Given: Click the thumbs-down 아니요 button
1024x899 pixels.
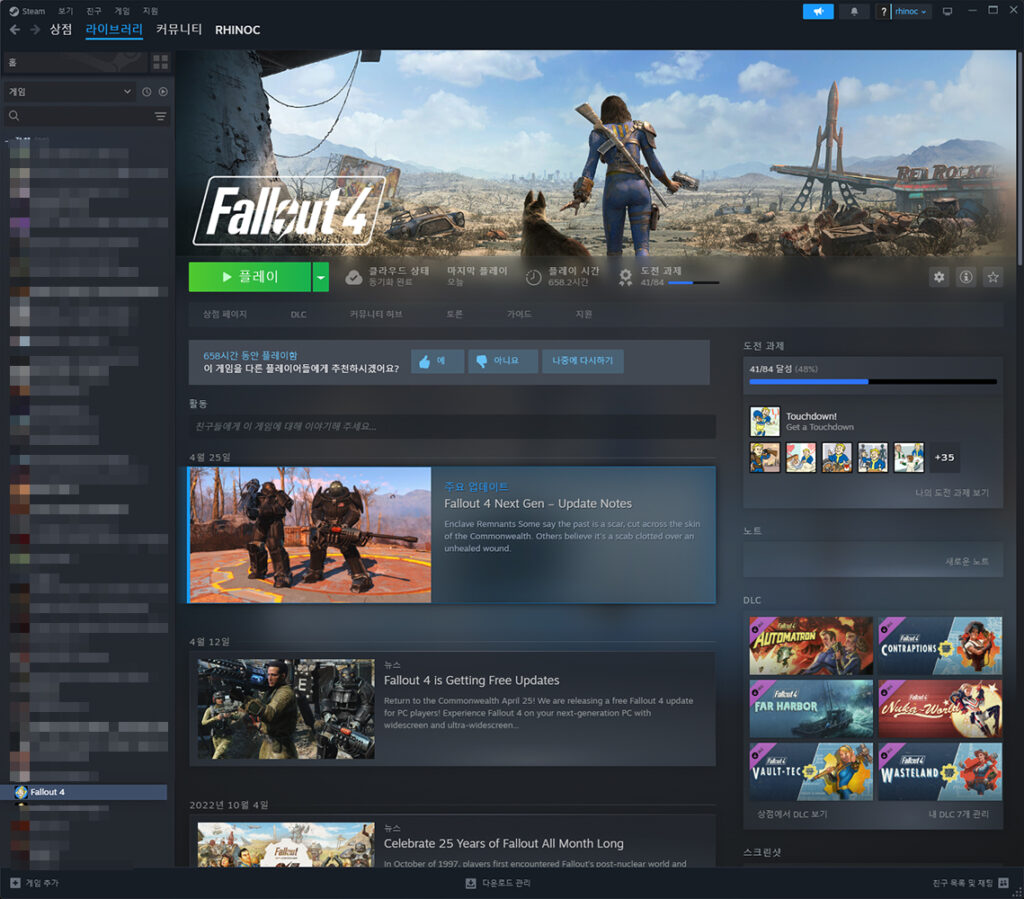Looking at the screenshot, I should pyautogui.click(x=503, y=361).
